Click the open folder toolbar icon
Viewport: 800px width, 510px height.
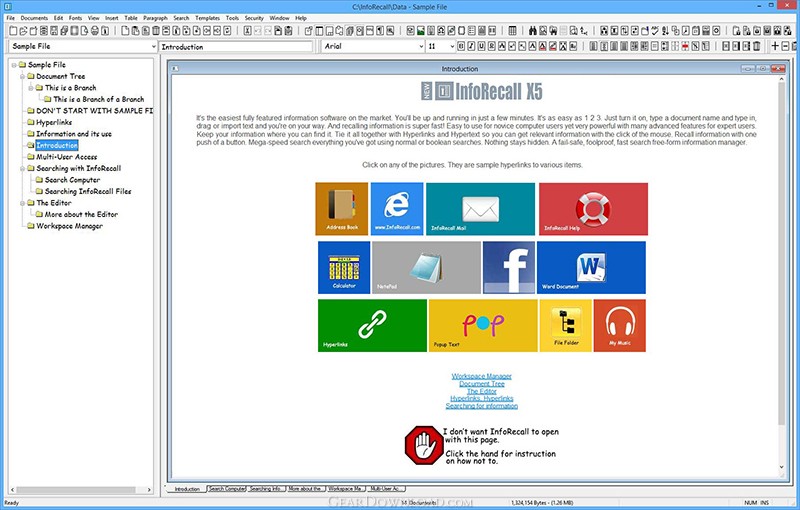pos(23,31)
